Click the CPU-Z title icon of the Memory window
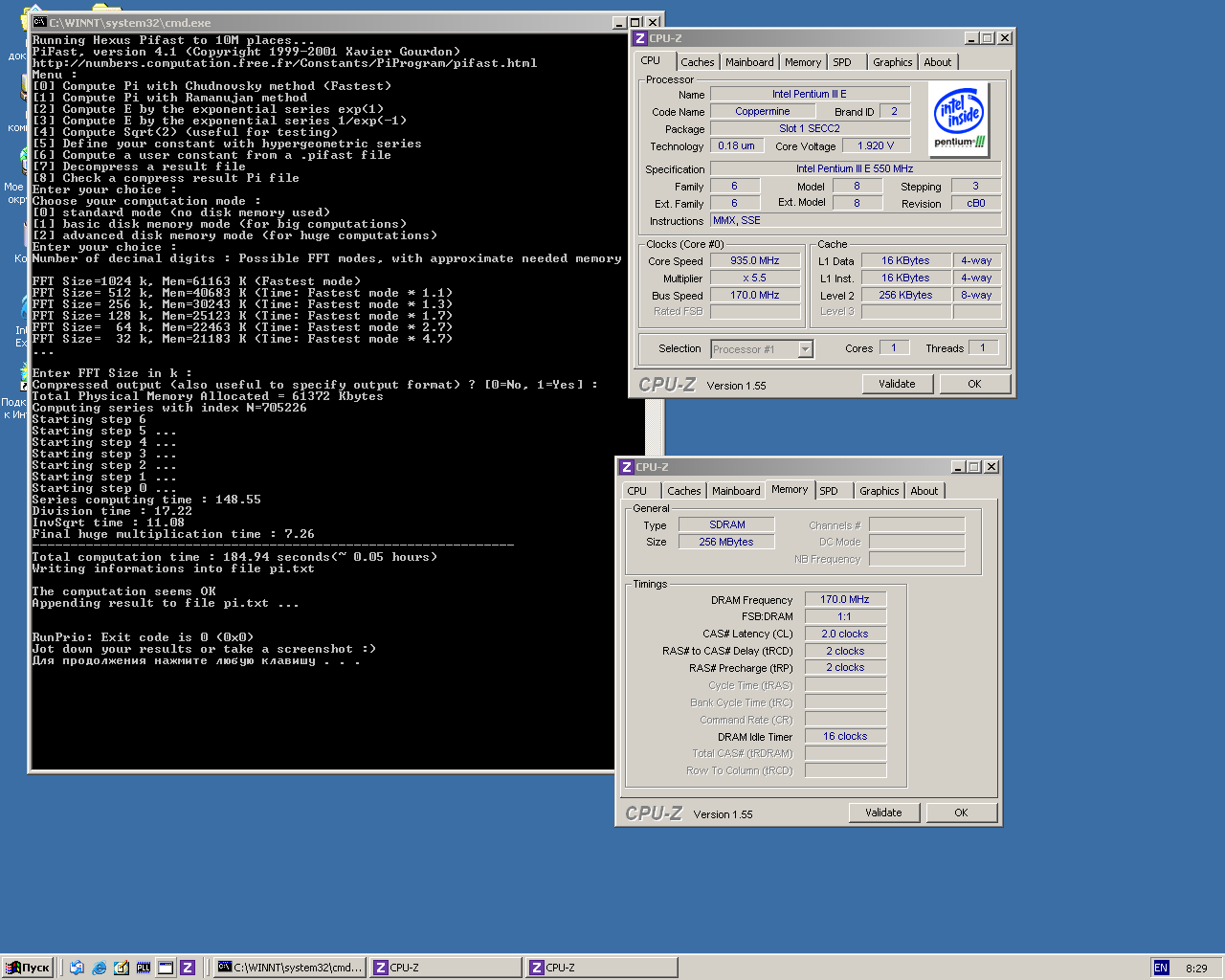The width and height of the screenshot is (1225, 980). pos(627,467)
